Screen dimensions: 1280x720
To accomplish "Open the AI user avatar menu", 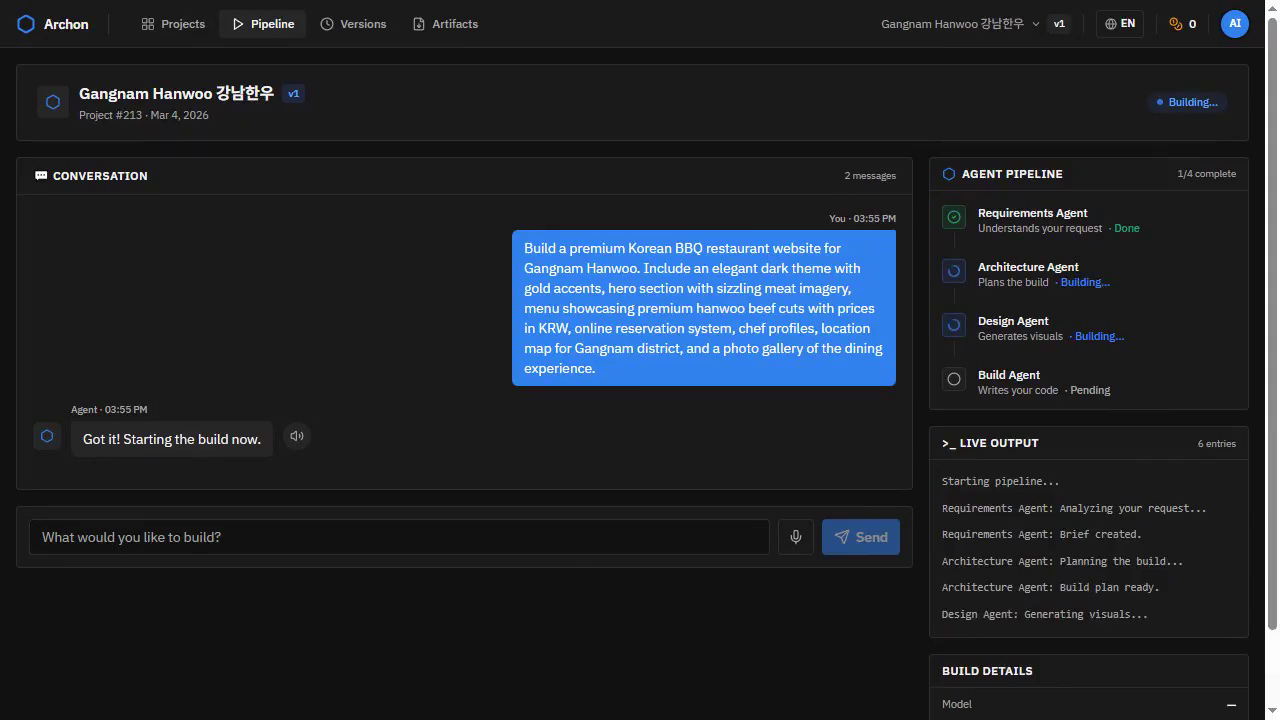I will tap(1235, 24).
